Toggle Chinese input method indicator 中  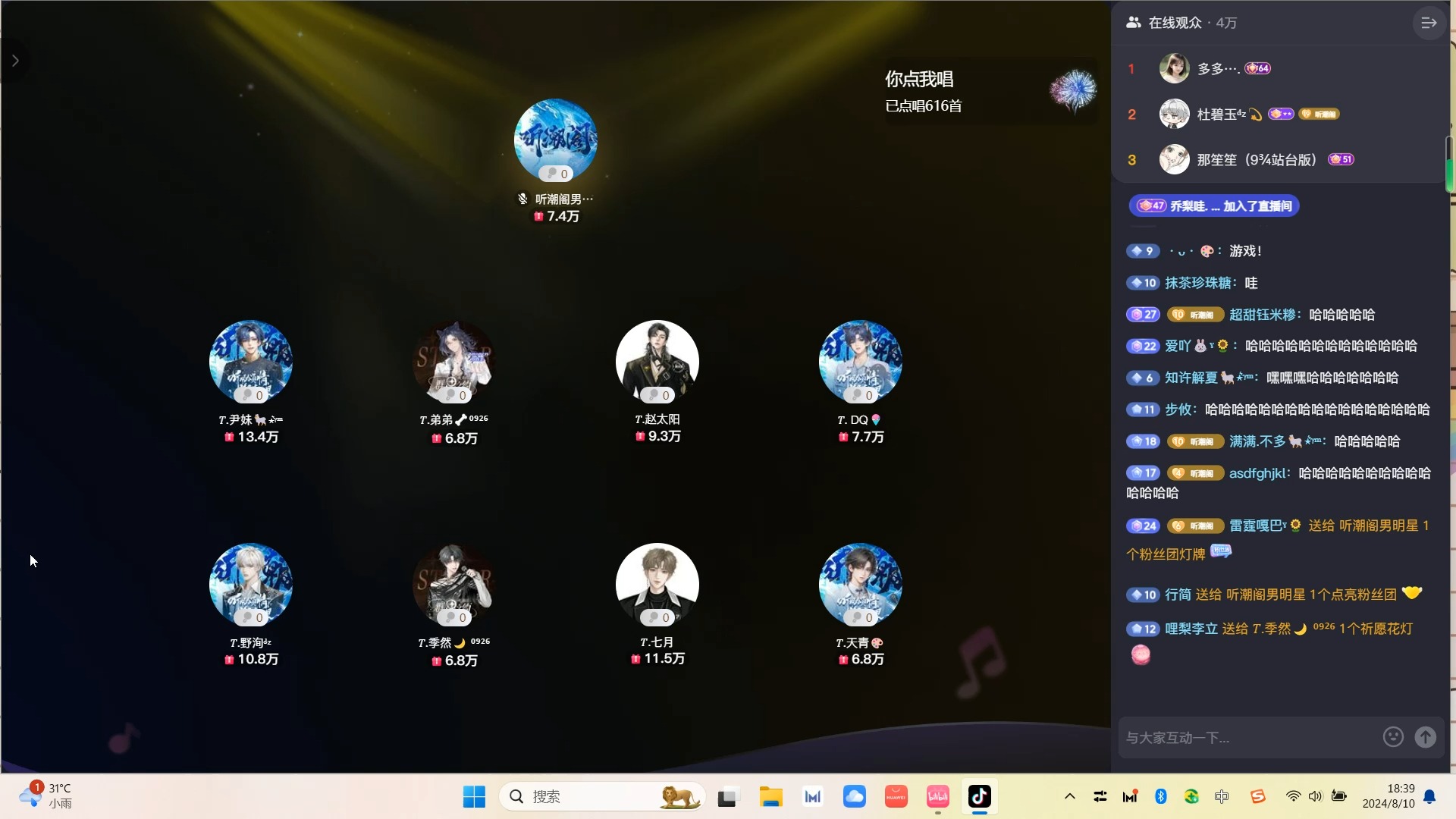1221,796
